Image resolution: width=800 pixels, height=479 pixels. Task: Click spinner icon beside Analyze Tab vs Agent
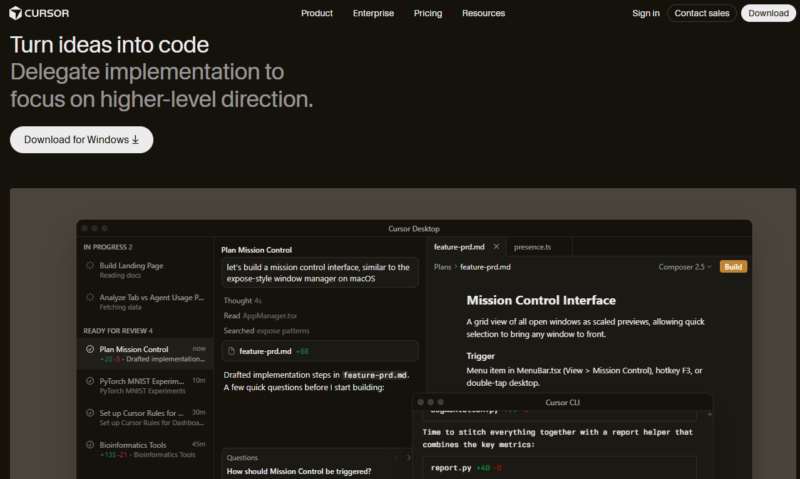[x=90, y=297]
